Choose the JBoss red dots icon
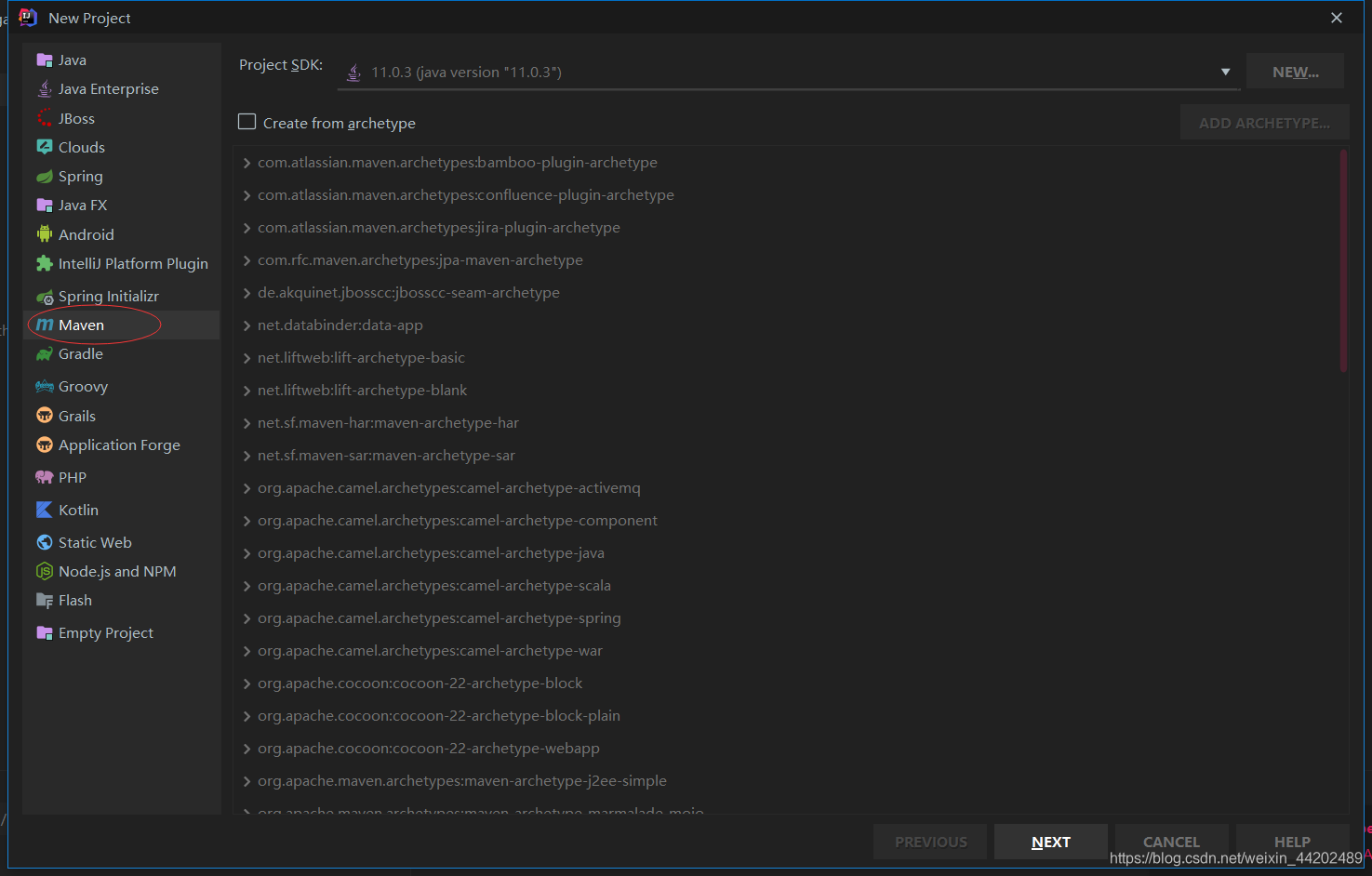 click(x=44, y=118)
